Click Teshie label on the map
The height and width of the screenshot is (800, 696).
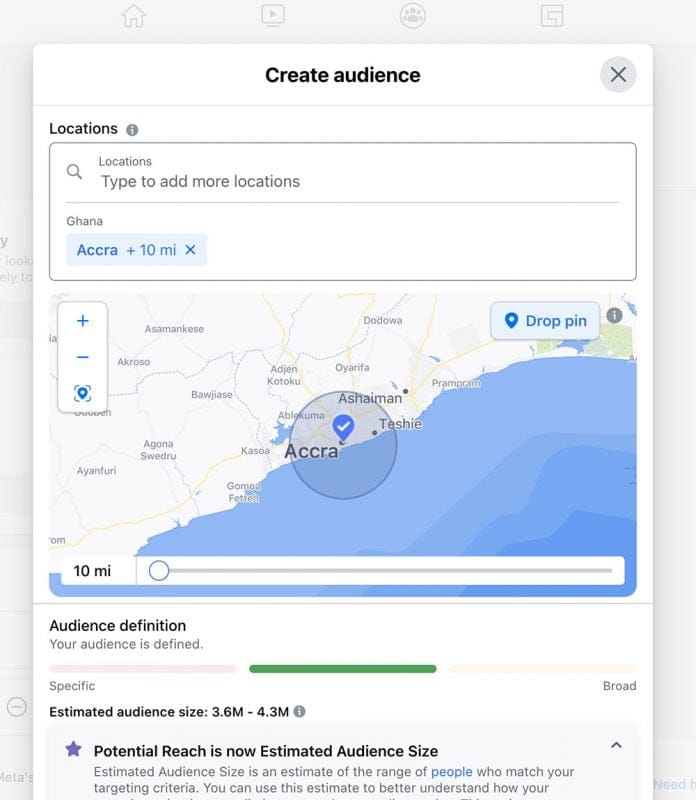point(401,423)
